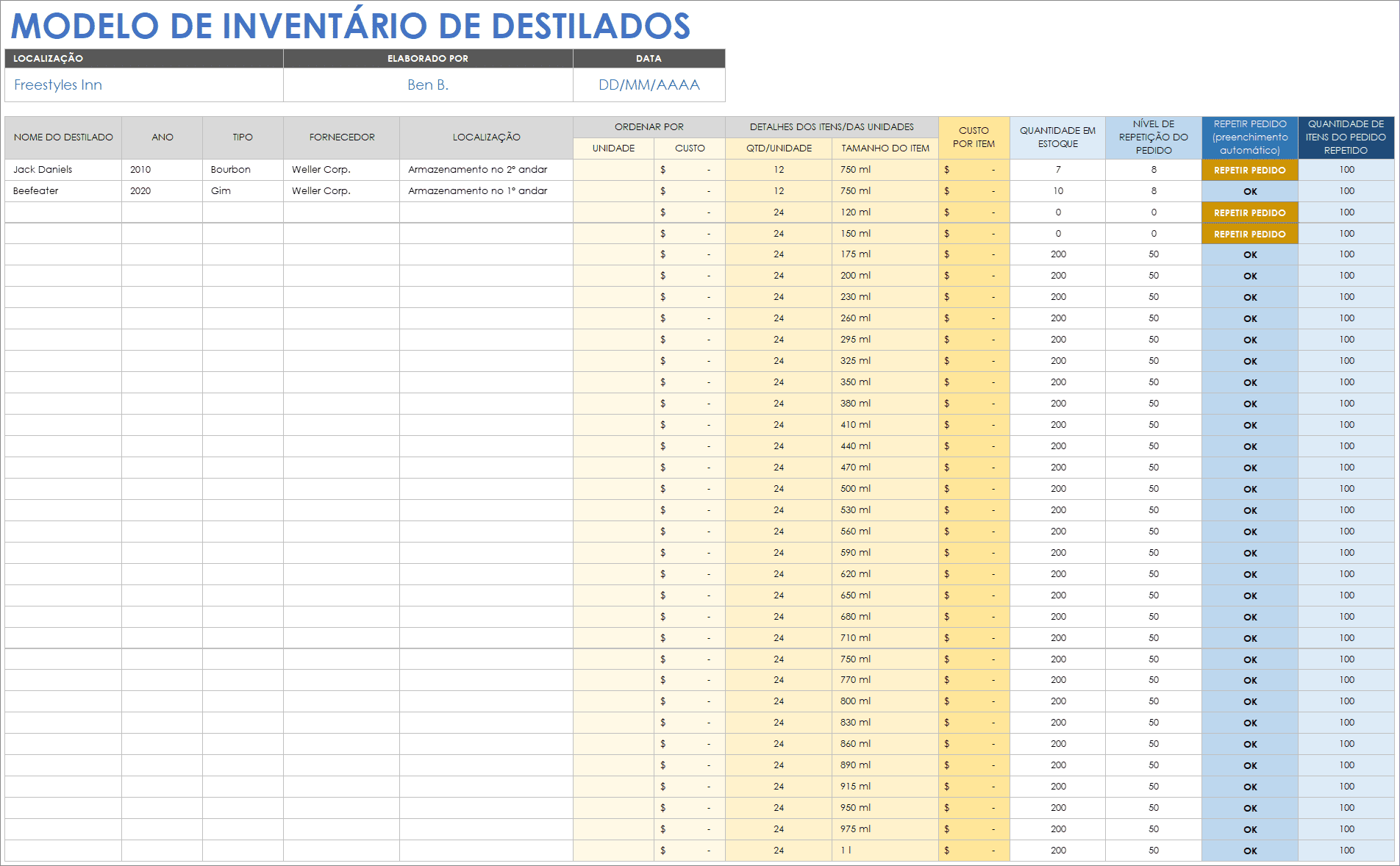Screen dimensions: 1400x866
Task: Click the QTD/UNIDADE sub-header
Action: (779, 148)
